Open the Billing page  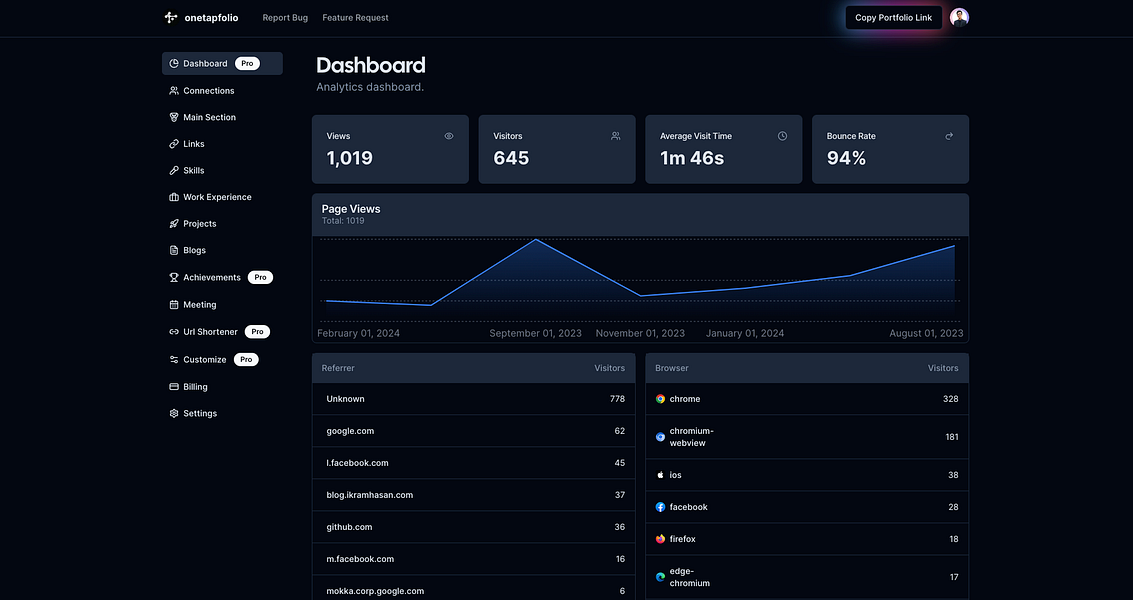(x=195, y=387)
